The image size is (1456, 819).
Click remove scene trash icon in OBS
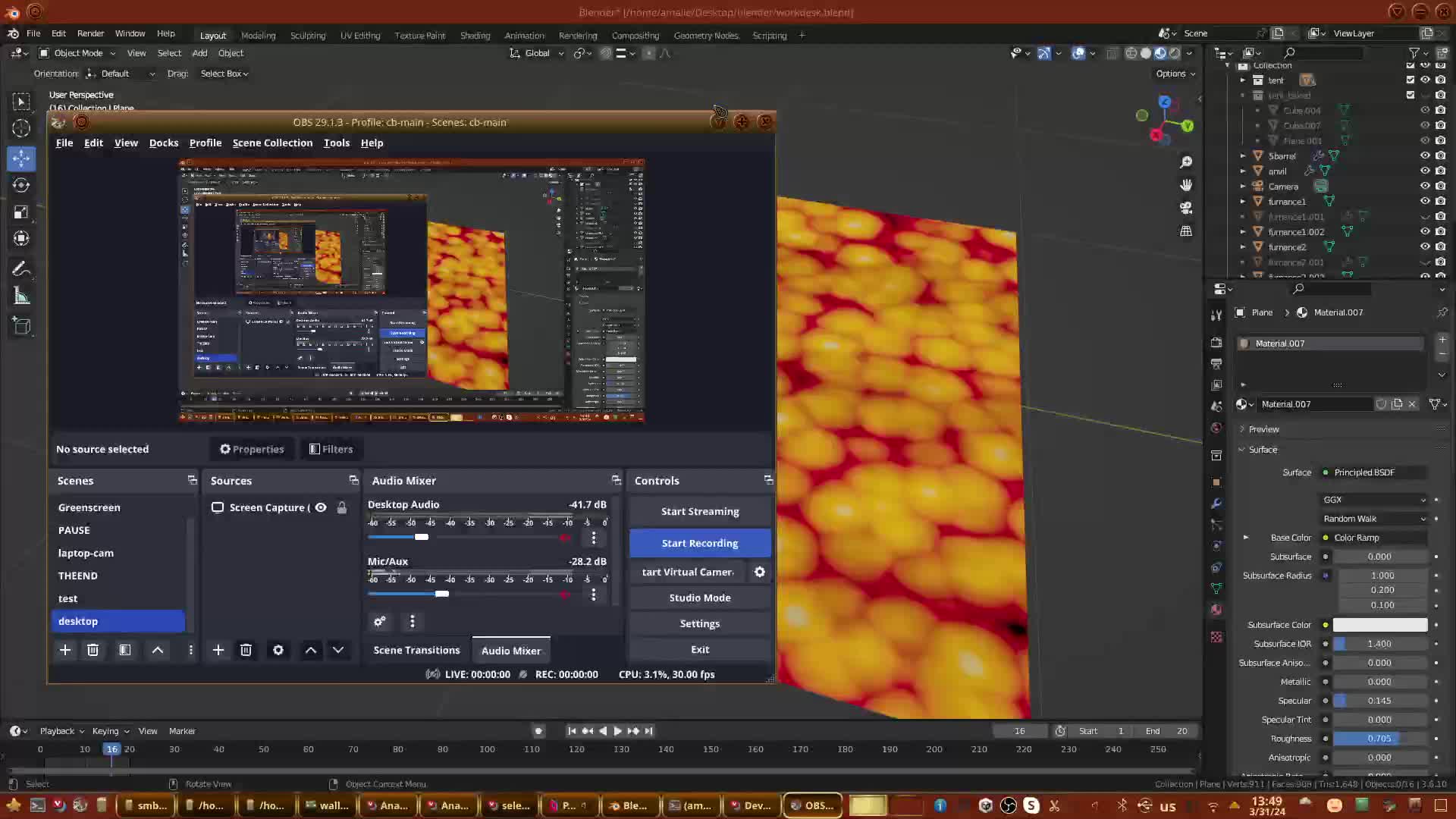pyautogui.click(x=93, y=650)
